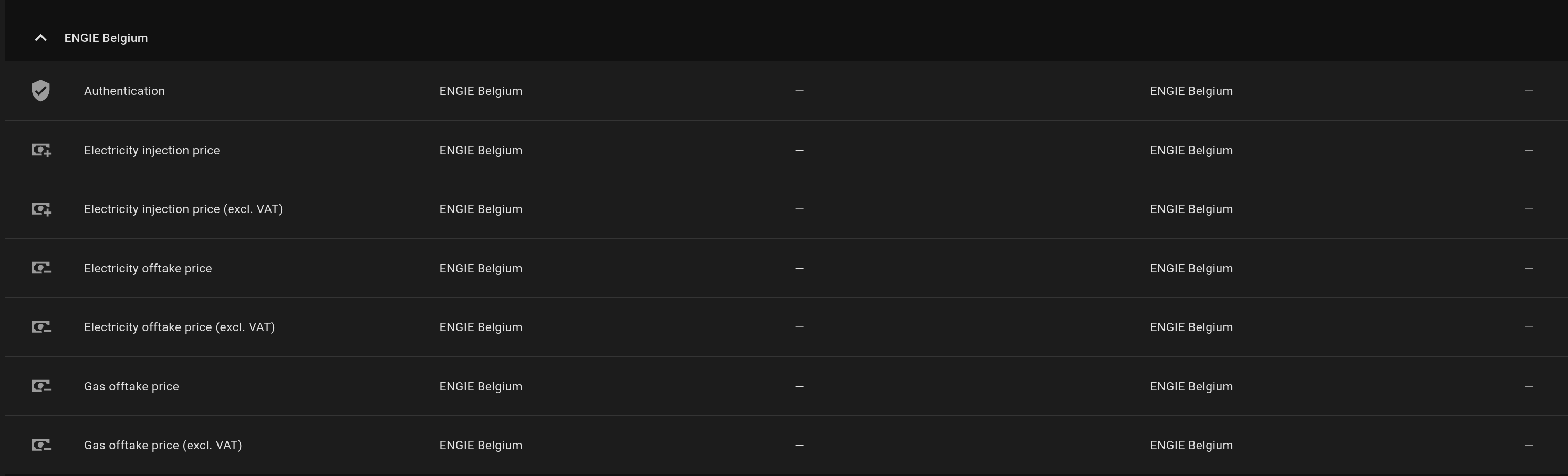Click ENGIE Belgium device in Gas offtake price row
The height and width of the screenshot is (476, 1568).
pos(1191,387)
